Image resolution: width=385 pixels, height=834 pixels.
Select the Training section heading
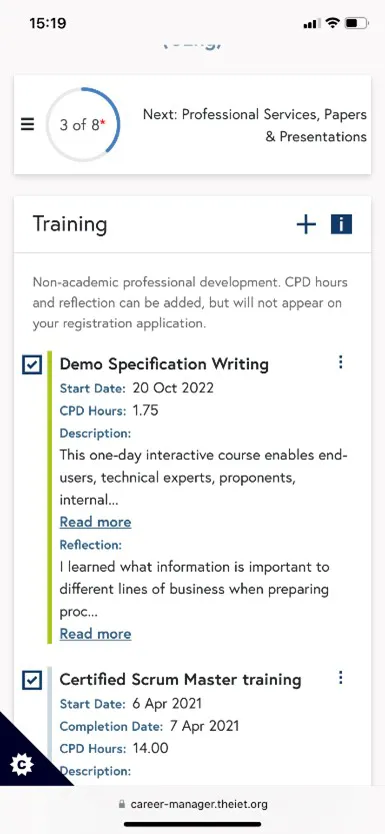70,224
